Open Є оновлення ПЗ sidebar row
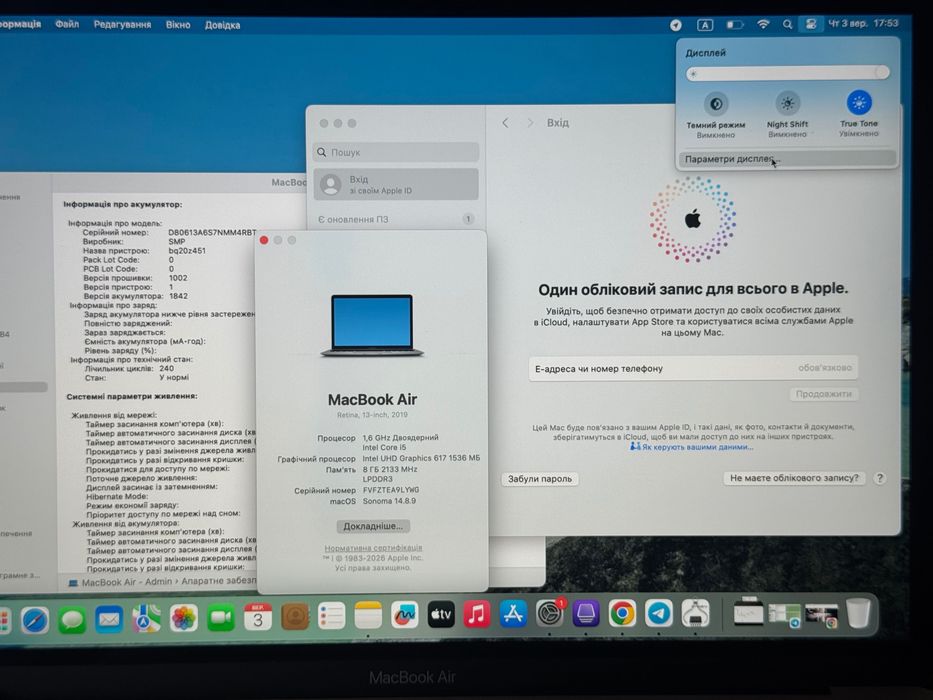Screen dimensions: 933x700 coord(396,219)
